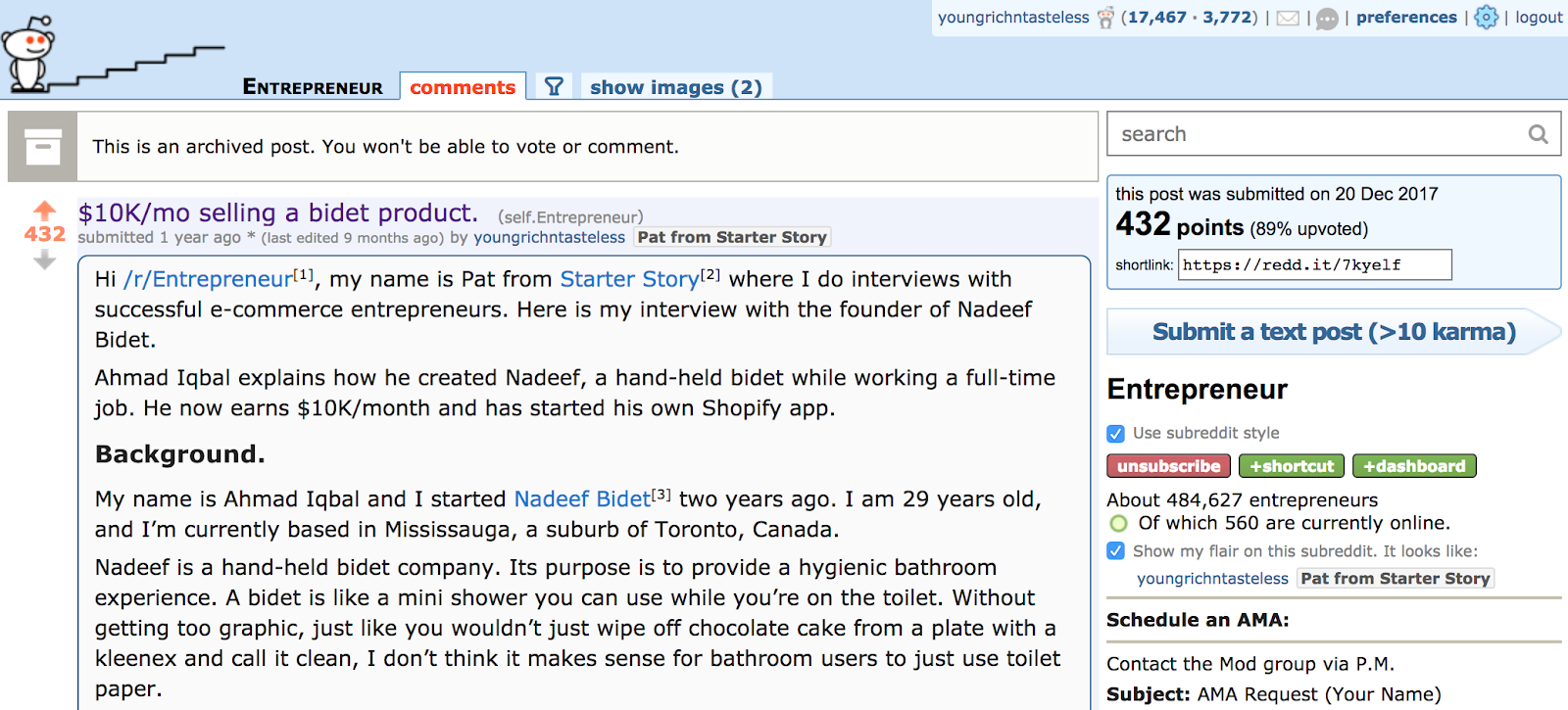Open preferences in the top bar
Viewport: 1568px width, 710px height.
[1405, 18]
